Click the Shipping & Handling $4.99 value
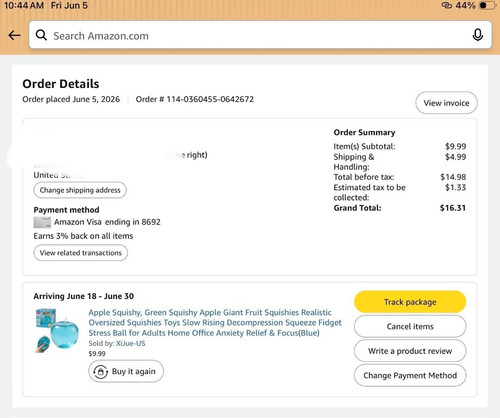Viewport: 500px width, 418px height. click(x=456, y=157)
